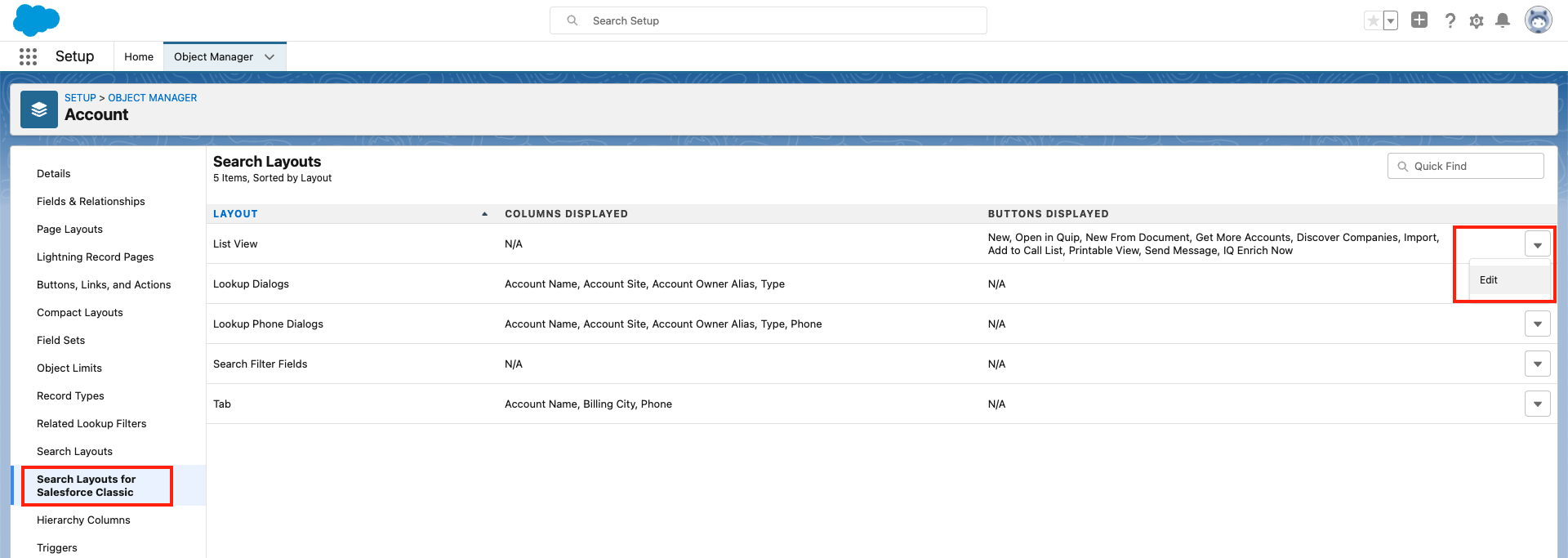Image resolution: width=1568 pixels, height=558 pixels.
Task: Open the Tab layout row dropdown
Action: [1537, 404]
